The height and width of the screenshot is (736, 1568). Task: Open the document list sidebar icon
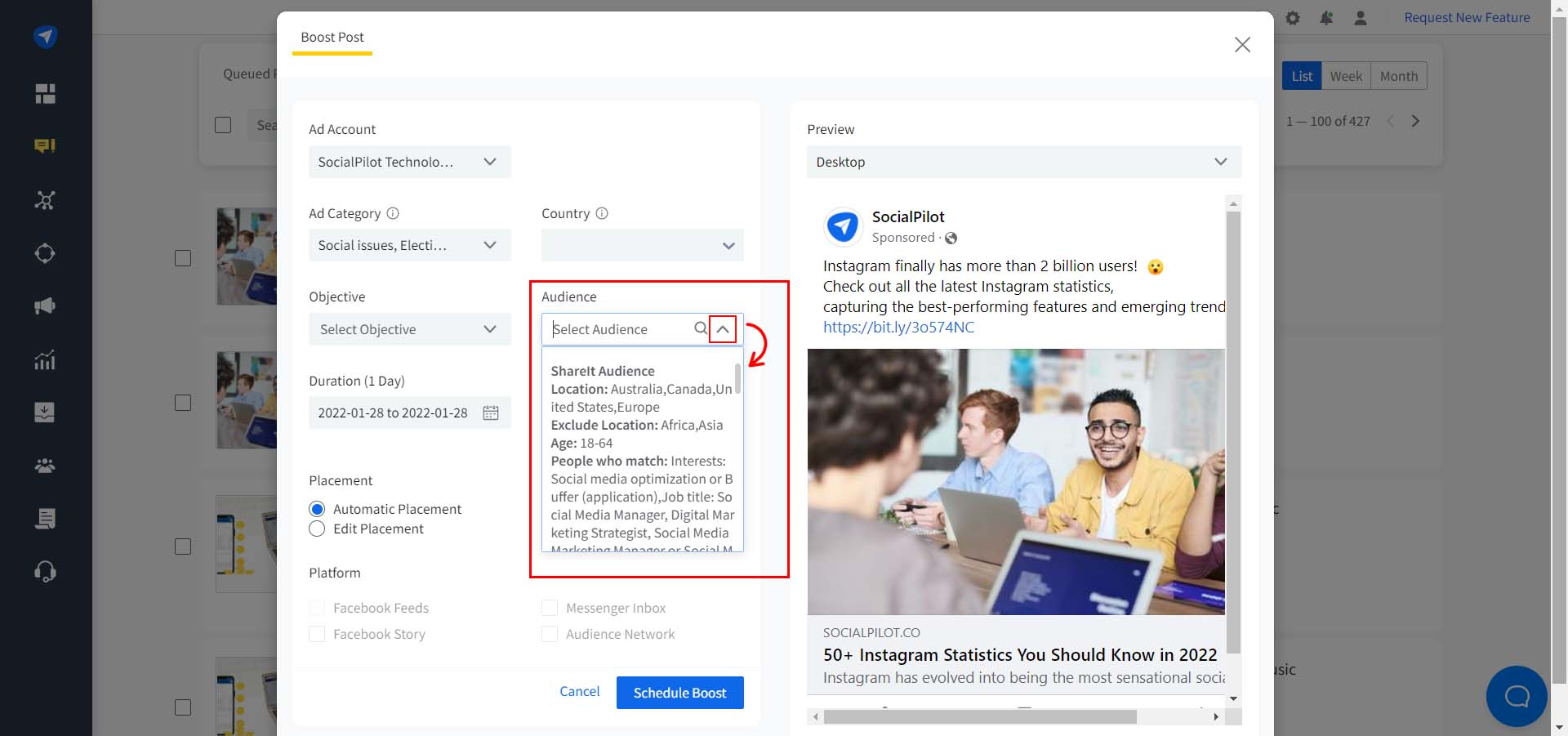coord(45,519)
